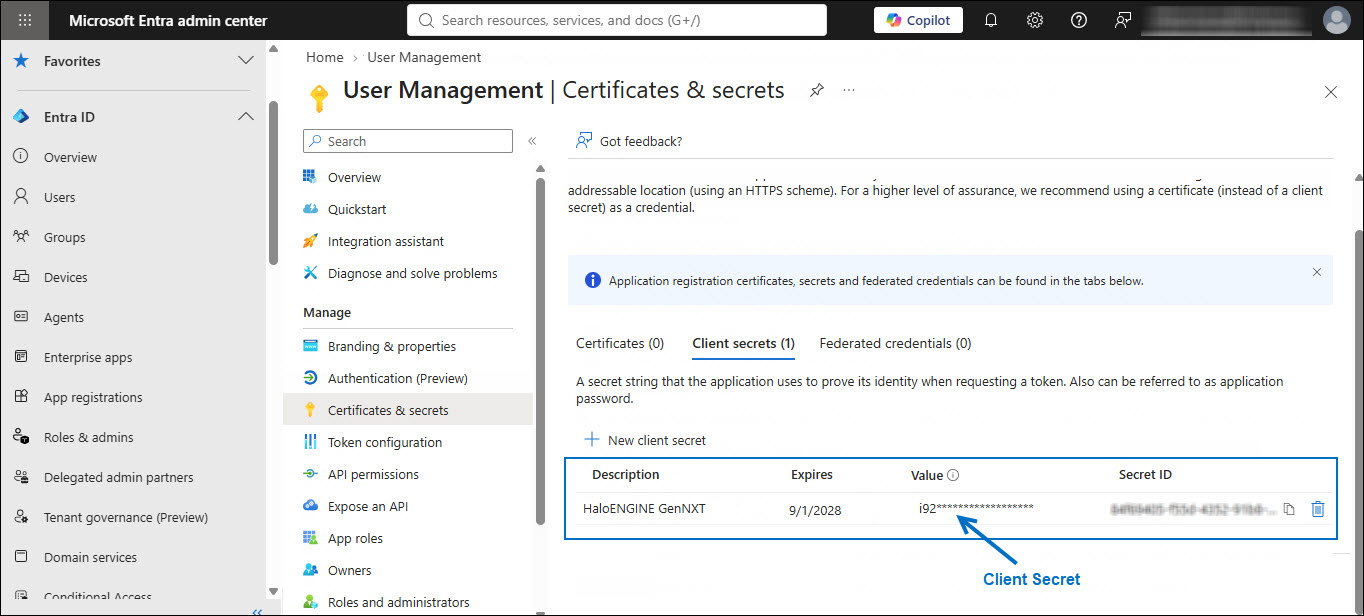Copy the Secret ID to clipboard
Screen dimensions: 1364x616
(1289, 509)
